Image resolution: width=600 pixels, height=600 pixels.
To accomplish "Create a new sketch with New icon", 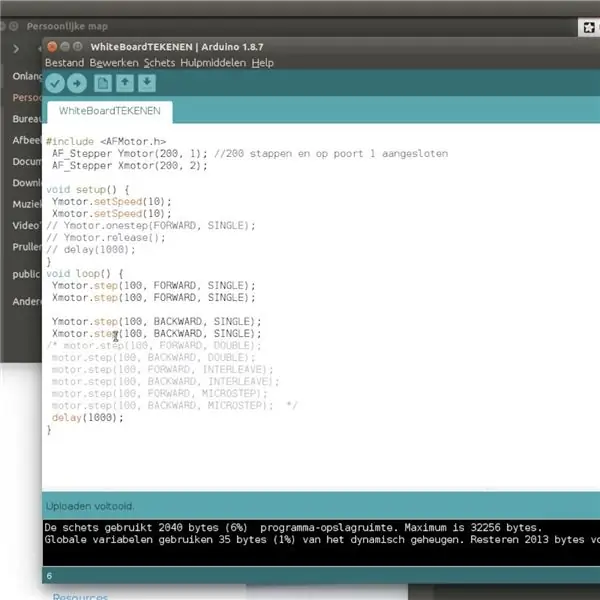I will pyautogui.click(x=103, y=83).
